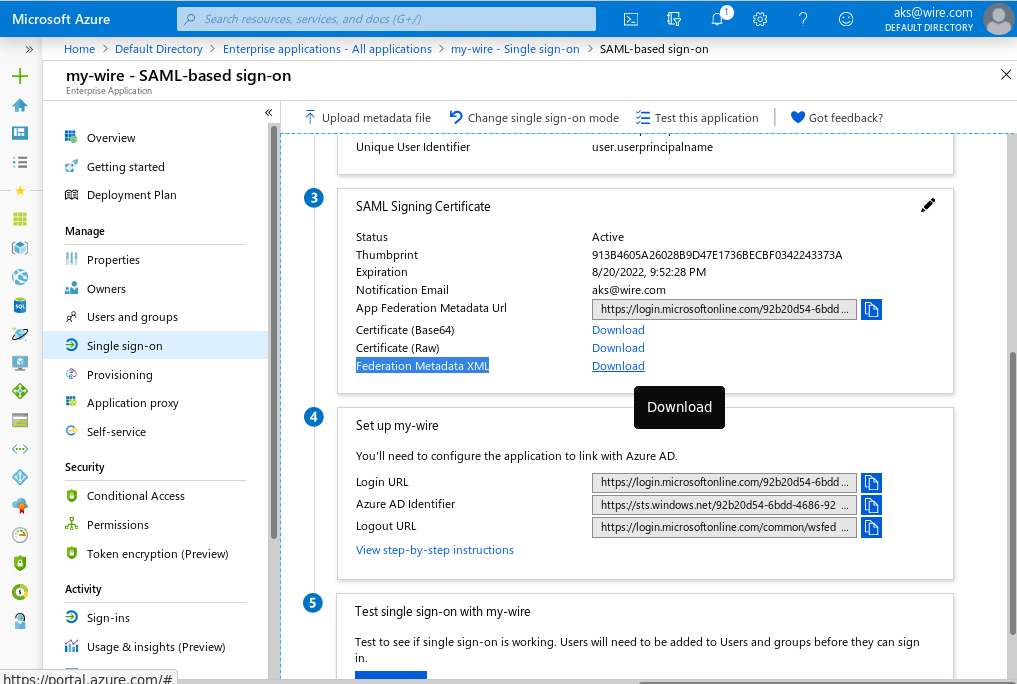Open Usage & insights (Preview) item

coord(156,646)
